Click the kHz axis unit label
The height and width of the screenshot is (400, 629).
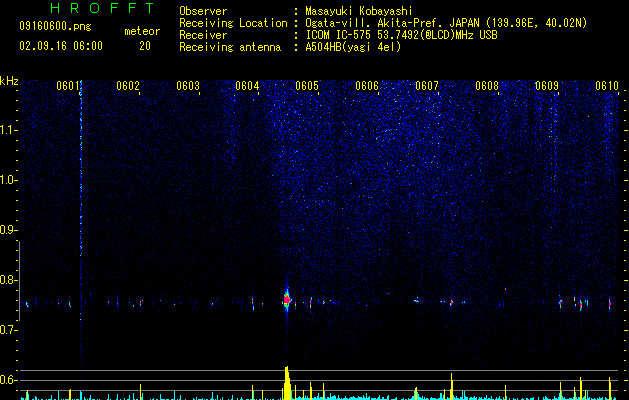[x=9, y=81]
